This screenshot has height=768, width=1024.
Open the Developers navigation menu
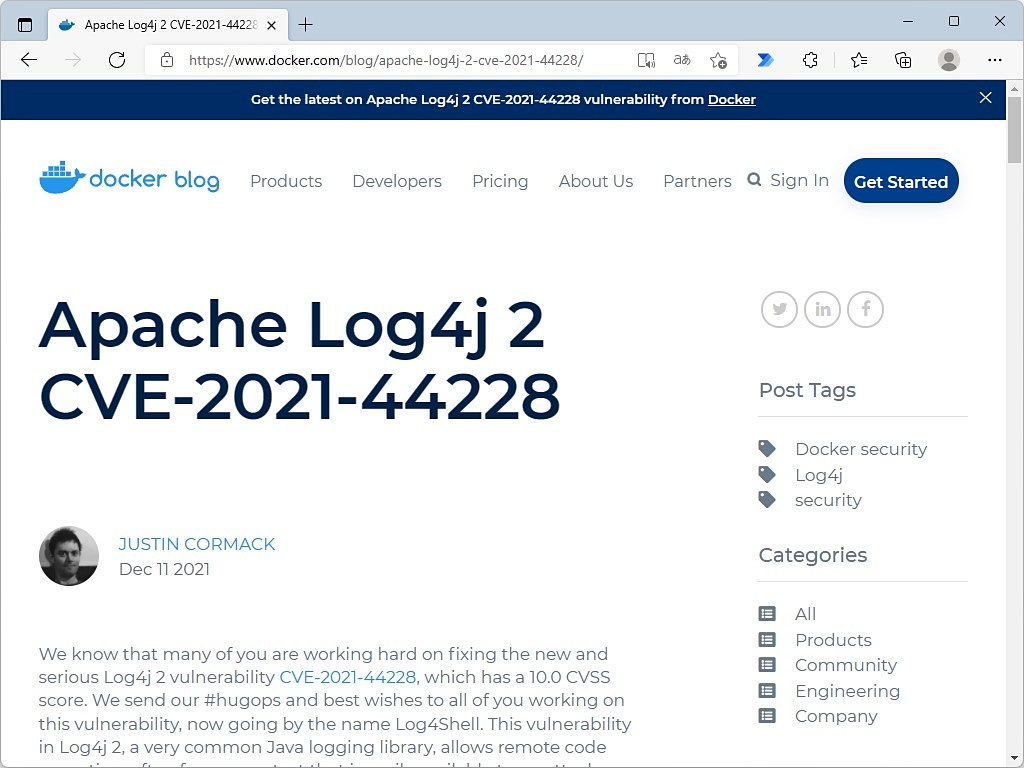[x=397, y=181]
